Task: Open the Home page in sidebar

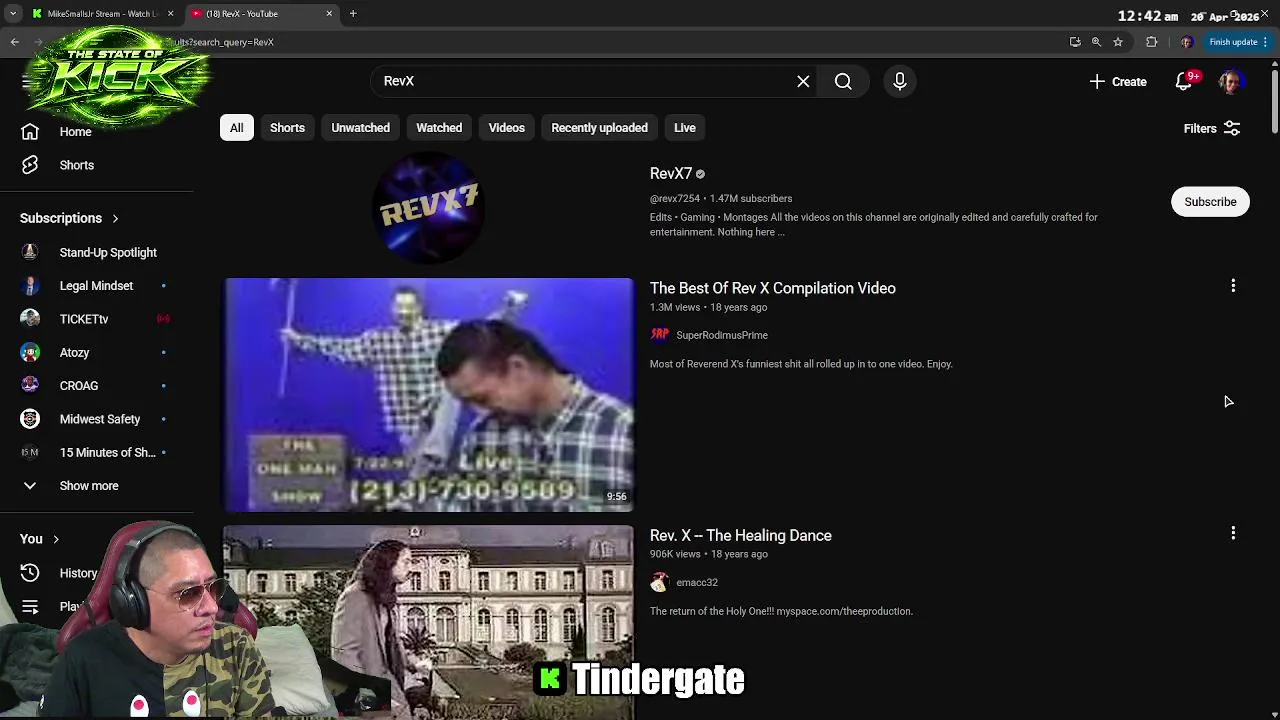Action: [x=75, y=132]
